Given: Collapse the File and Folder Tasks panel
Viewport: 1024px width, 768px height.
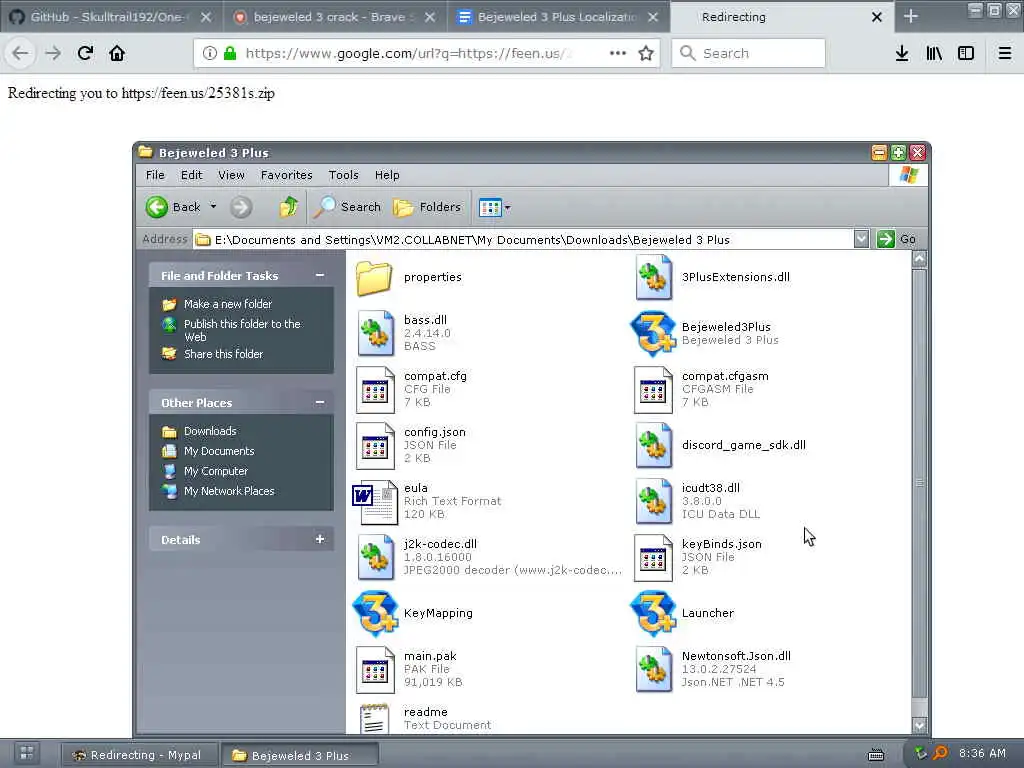Looking at the screenshot, I should (x=320, y=276).
